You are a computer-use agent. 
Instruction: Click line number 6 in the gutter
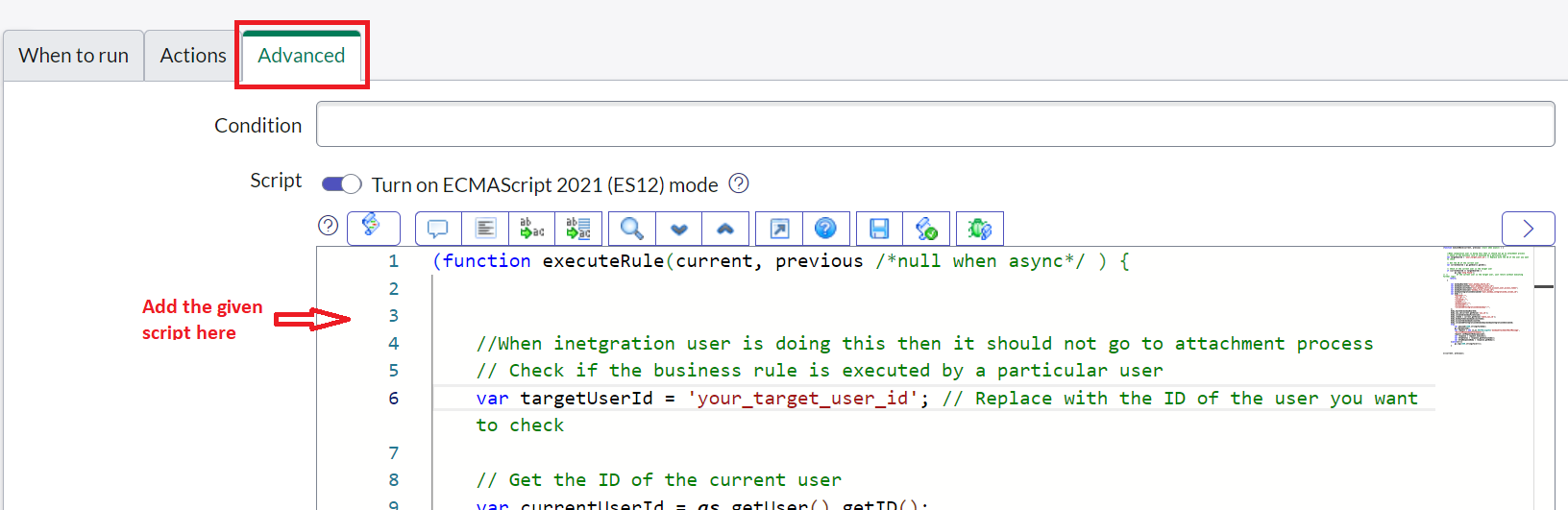(393, 398)
